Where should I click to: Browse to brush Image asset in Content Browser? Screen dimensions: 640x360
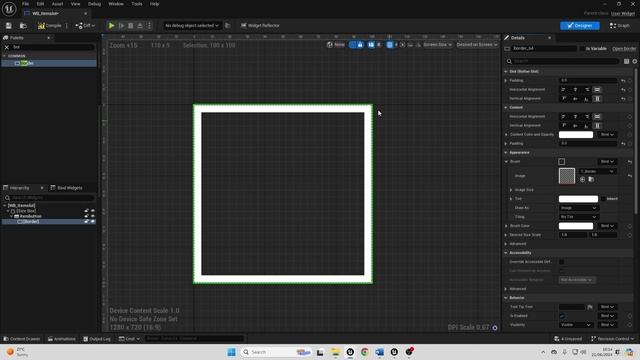tap(591, 180)
